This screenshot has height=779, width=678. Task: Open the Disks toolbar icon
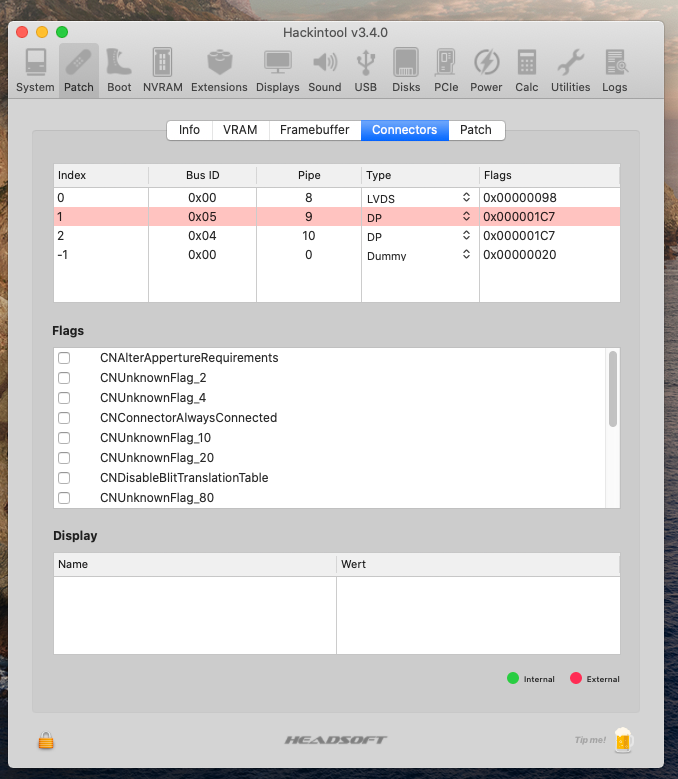point(406,71)
